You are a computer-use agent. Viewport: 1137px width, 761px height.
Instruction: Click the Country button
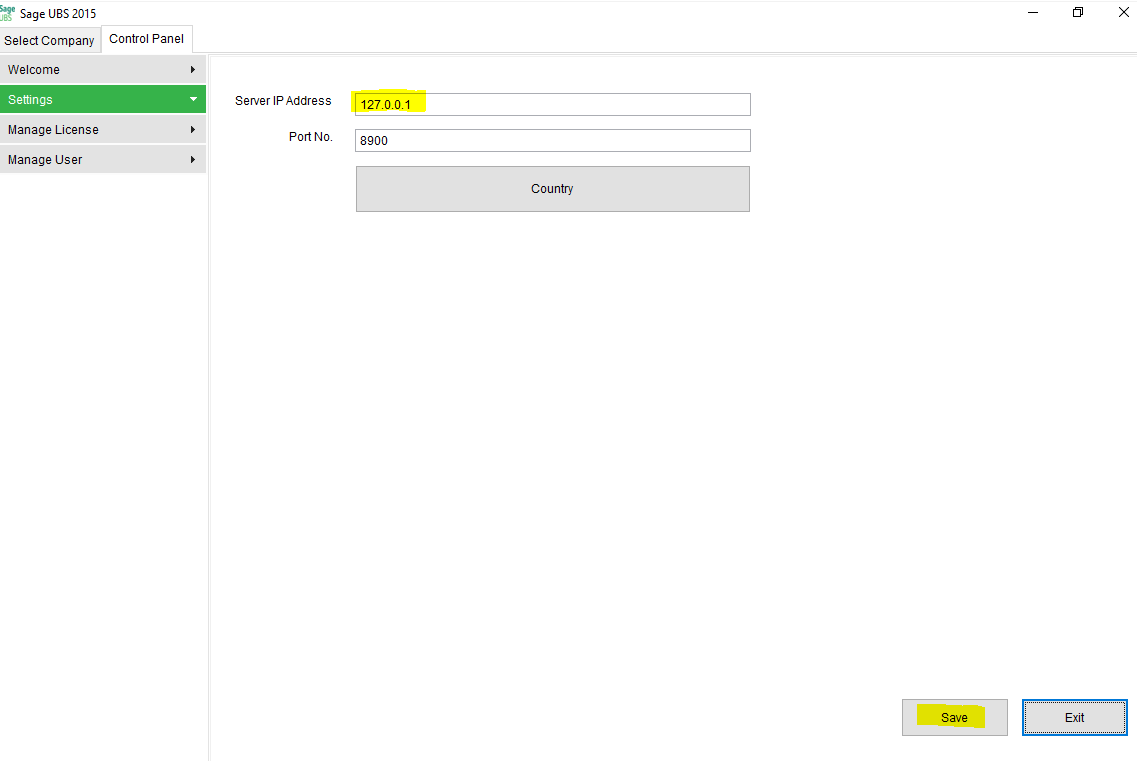pos(553,189)
